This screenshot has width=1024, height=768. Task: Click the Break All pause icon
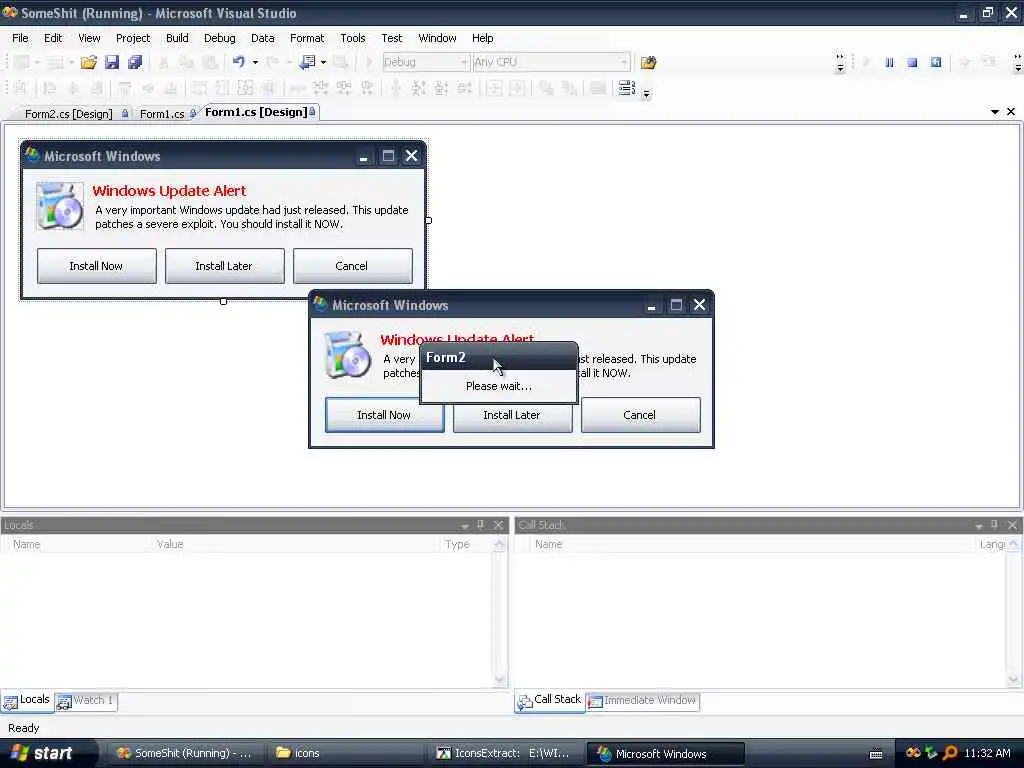point(889,62)
